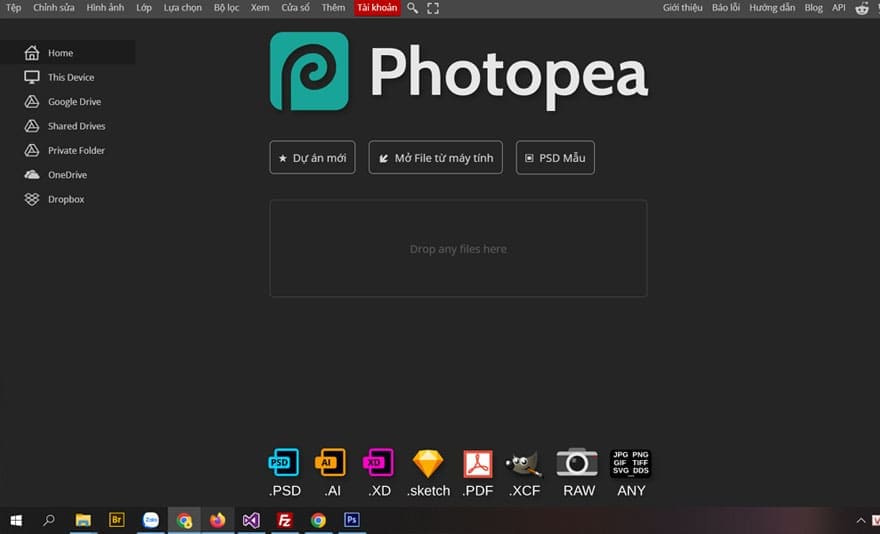Open File Explorer from the taskbar

pyautogui.click(x=83, y=521)
